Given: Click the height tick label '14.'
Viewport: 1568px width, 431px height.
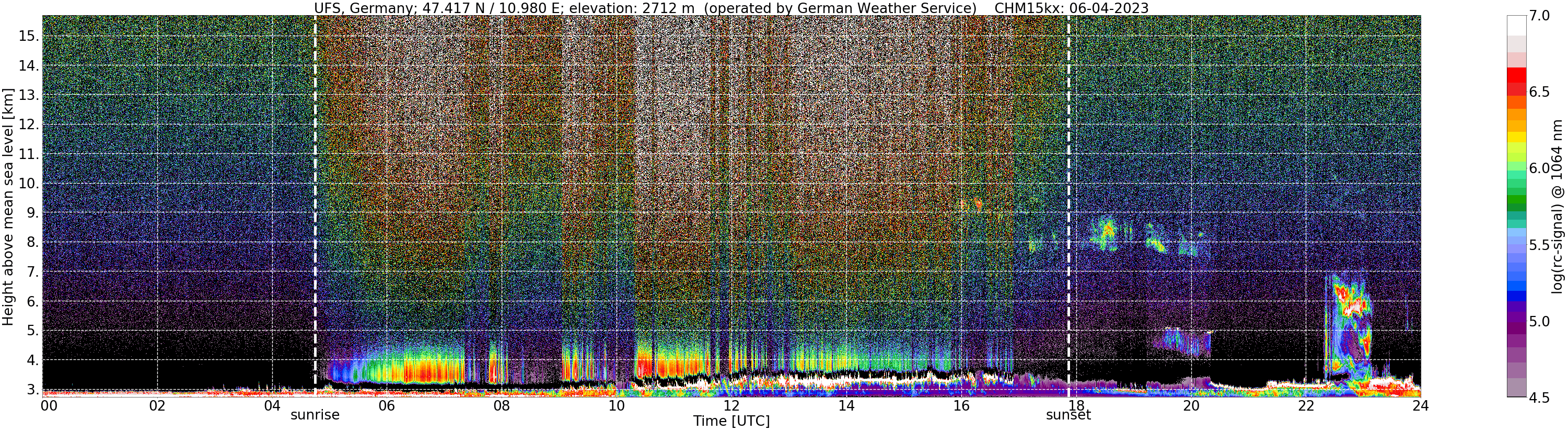Looking at the screenshot, I should [29, 66].
